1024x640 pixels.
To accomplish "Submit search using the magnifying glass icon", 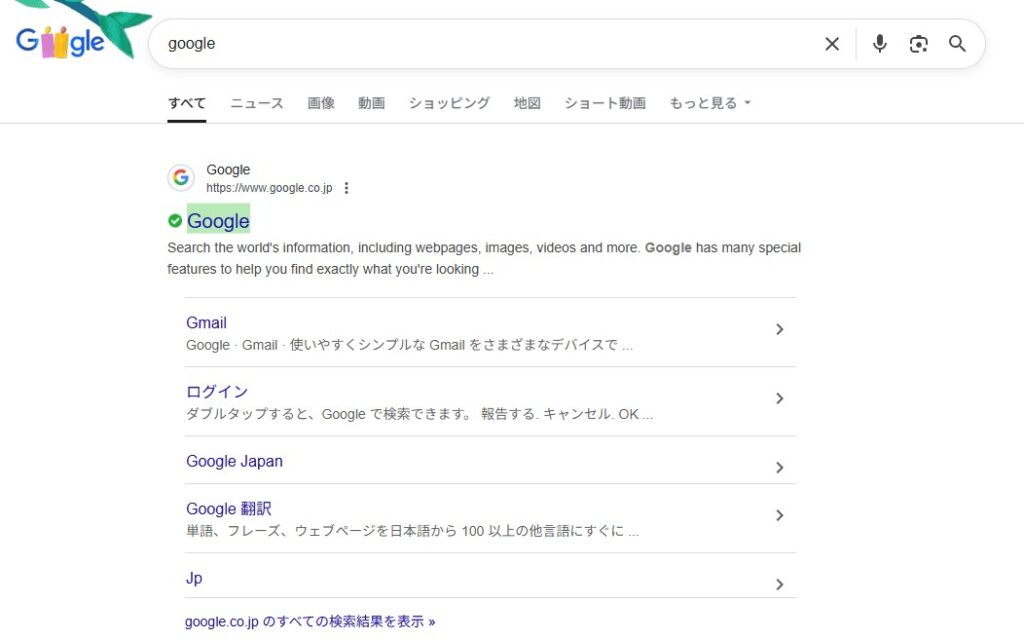I will point(957,44).
